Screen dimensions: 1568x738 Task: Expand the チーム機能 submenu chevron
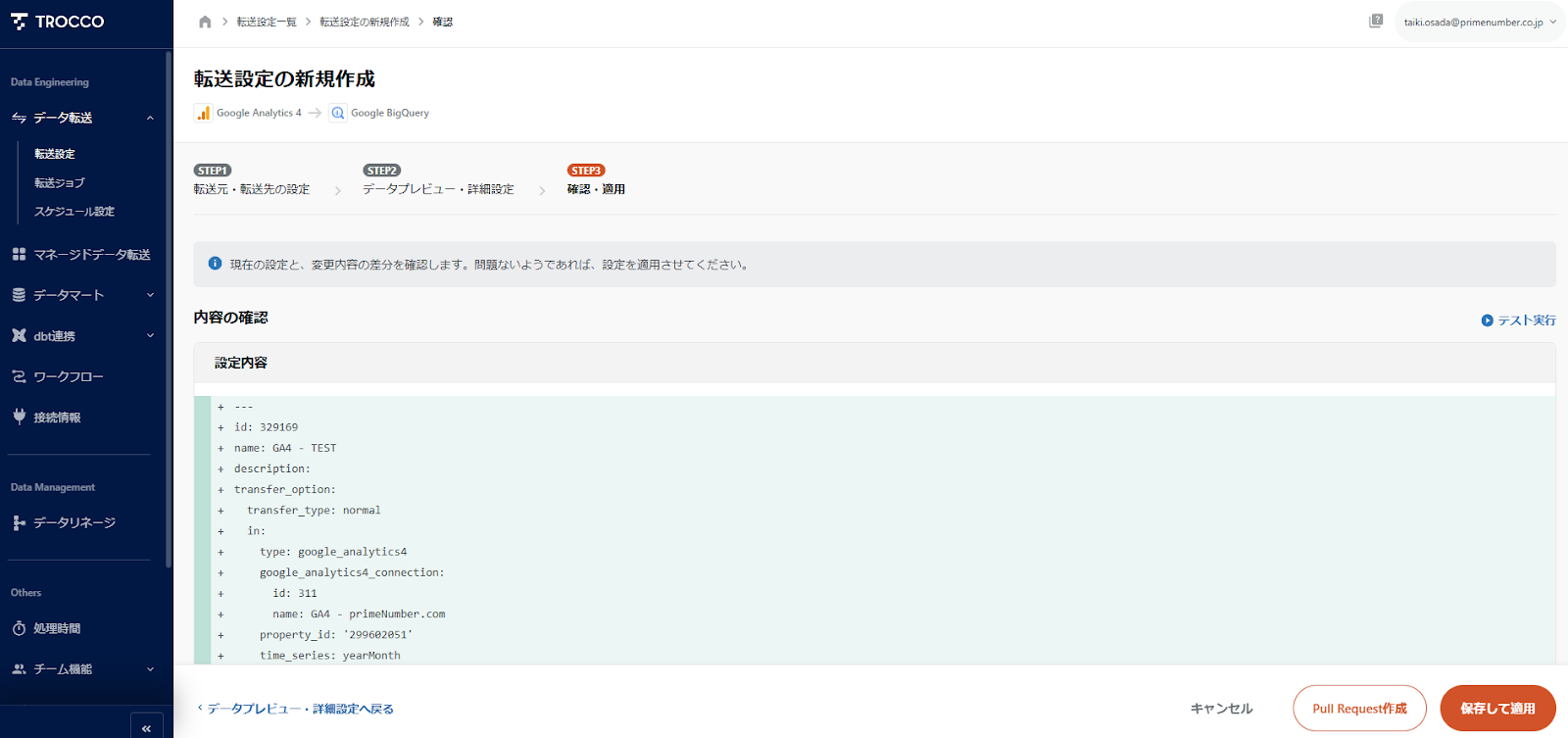point(150,669)
